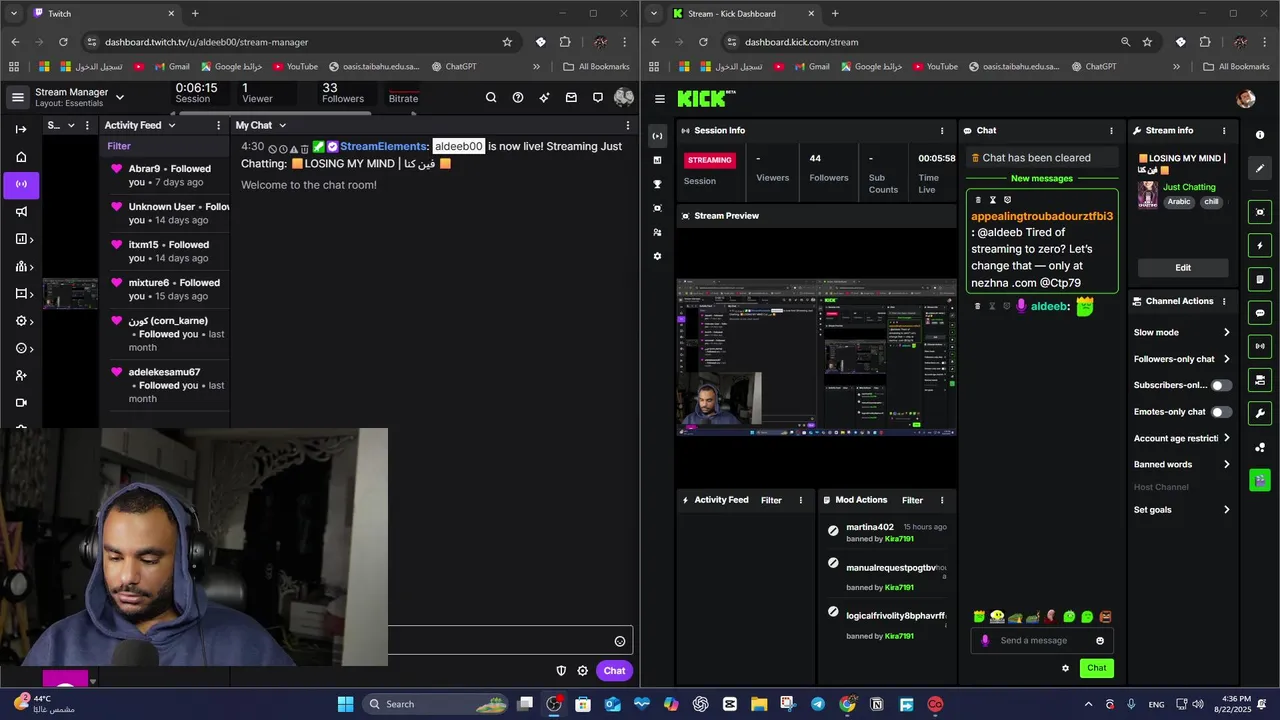The width and height of the screenshot is (1280, 720).
Task: Open Stream info panel three-dot menu
Action: click(1224, 131)
